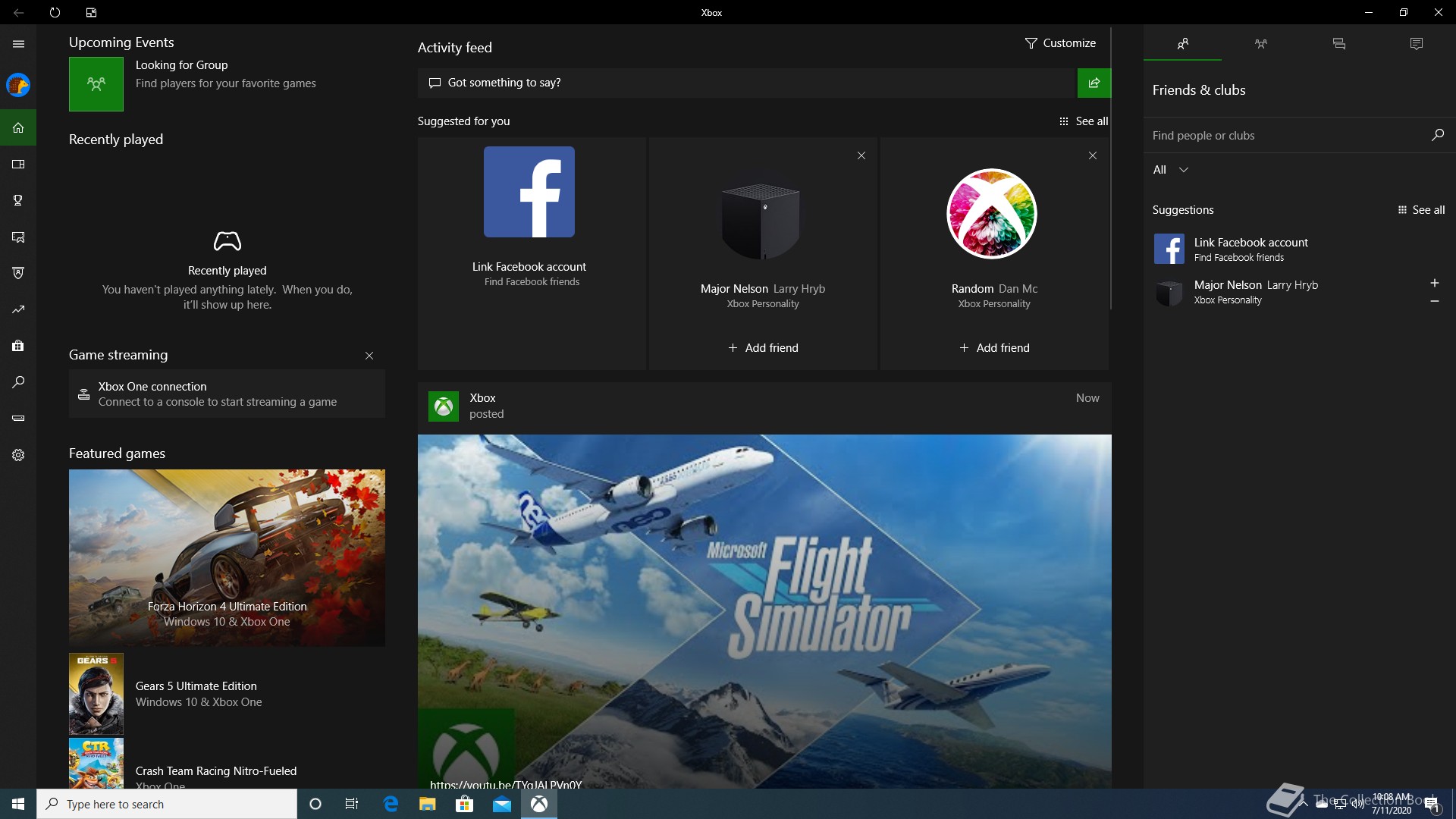Add Random Dan Mc as friend
Viewport: 1456px width, 819px height.
tap(994, 348)
